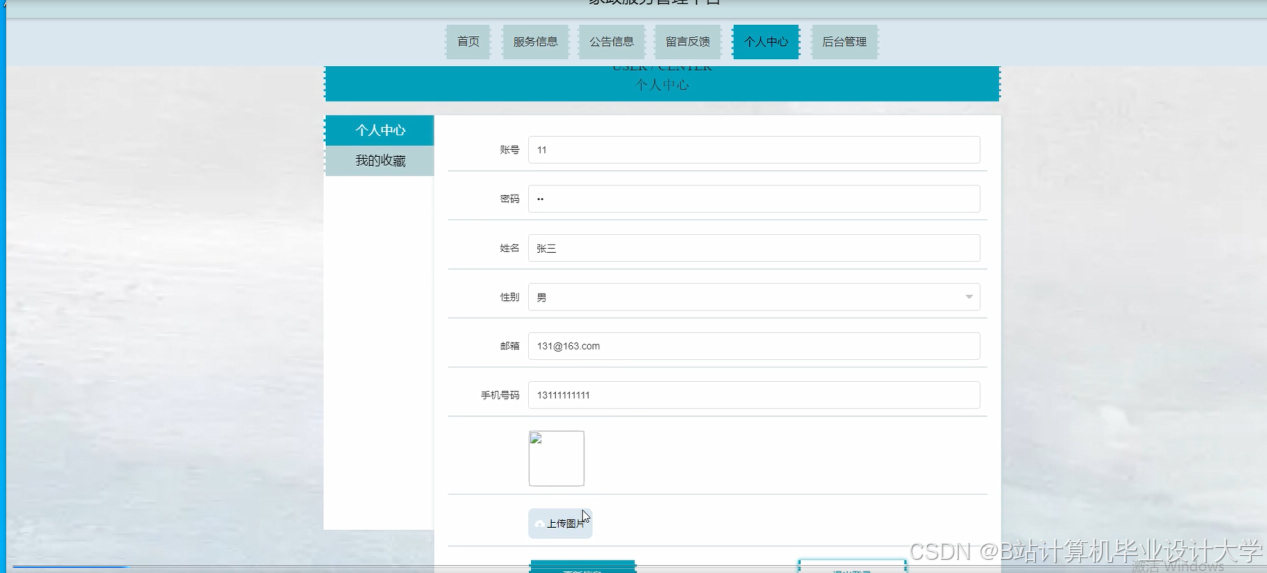This screenshot has width=1267, height=573.
Task: Click the dropdown arrow in 性别 field
Action: coord(968,297)
